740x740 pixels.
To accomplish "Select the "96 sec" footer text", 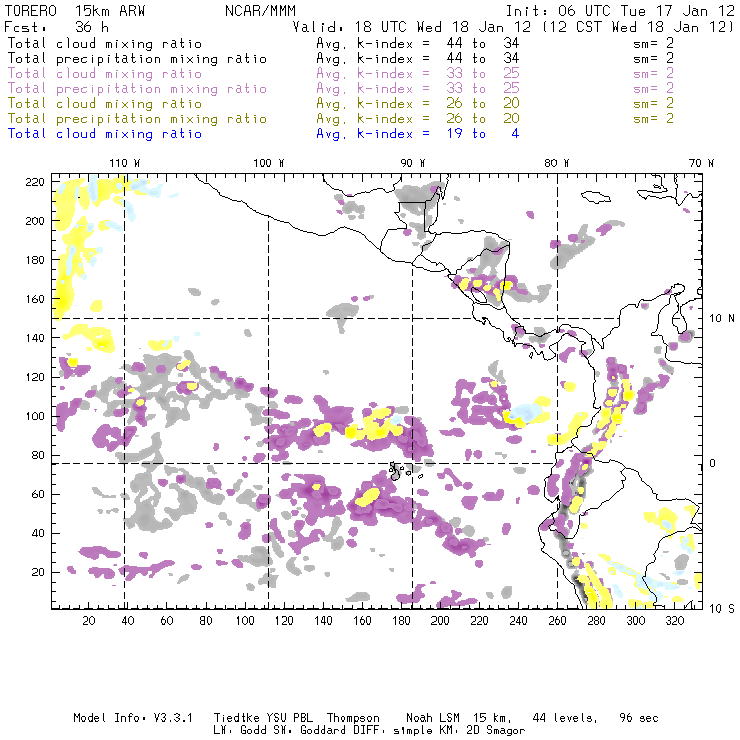I will tap(639, 718).
